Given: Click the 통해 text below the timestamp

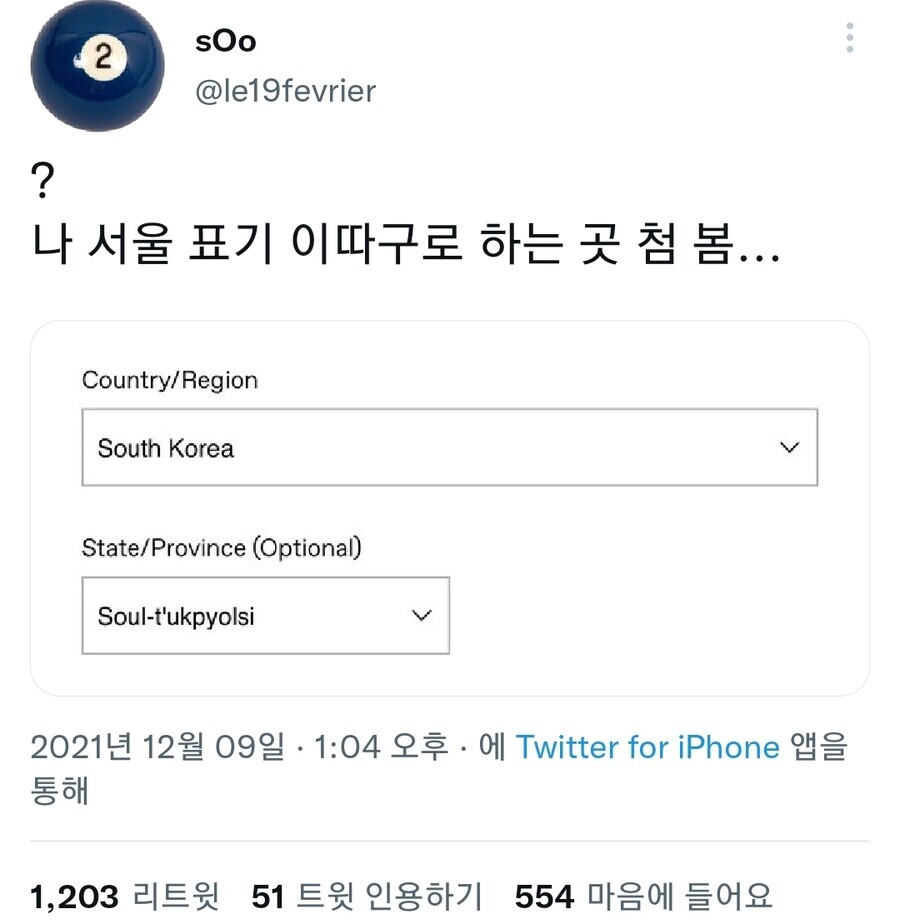Looking at the screenshot, I should [60, 790].
